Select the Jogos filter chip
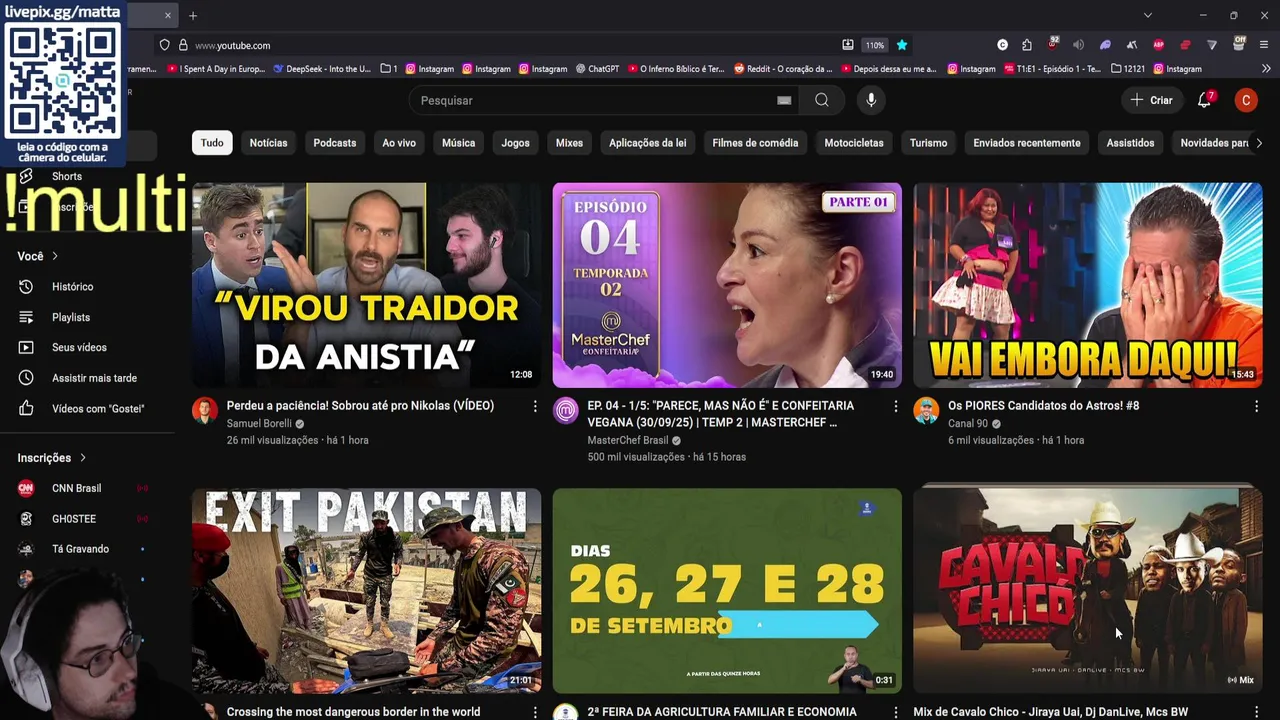This screenshot has width=1280, height=720. tap(515, 143)
